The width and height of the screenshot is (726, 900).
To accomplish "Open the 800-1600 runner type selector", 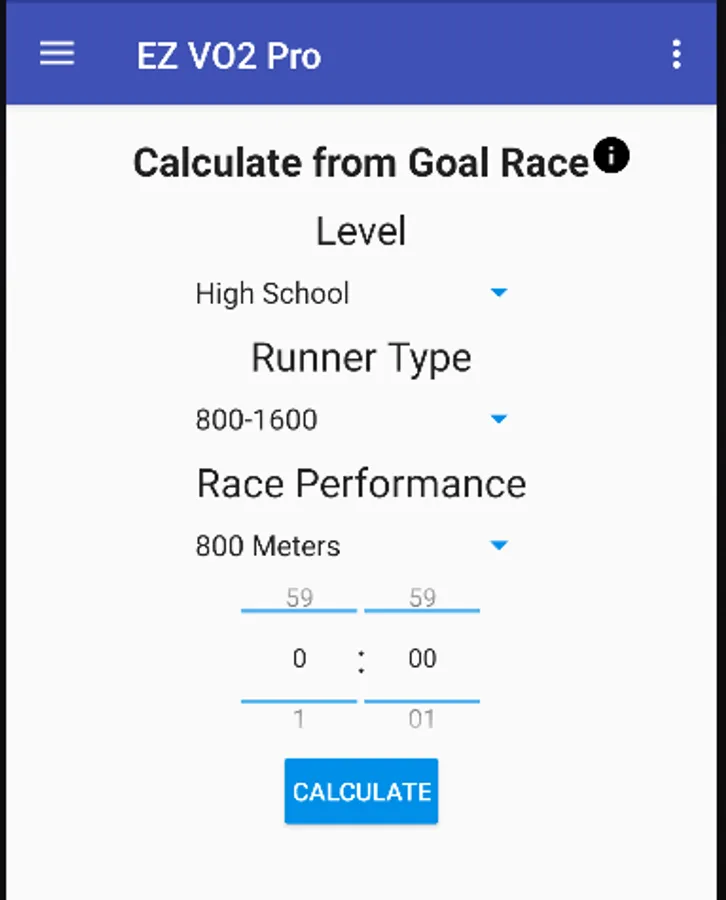I will point(257,420).
